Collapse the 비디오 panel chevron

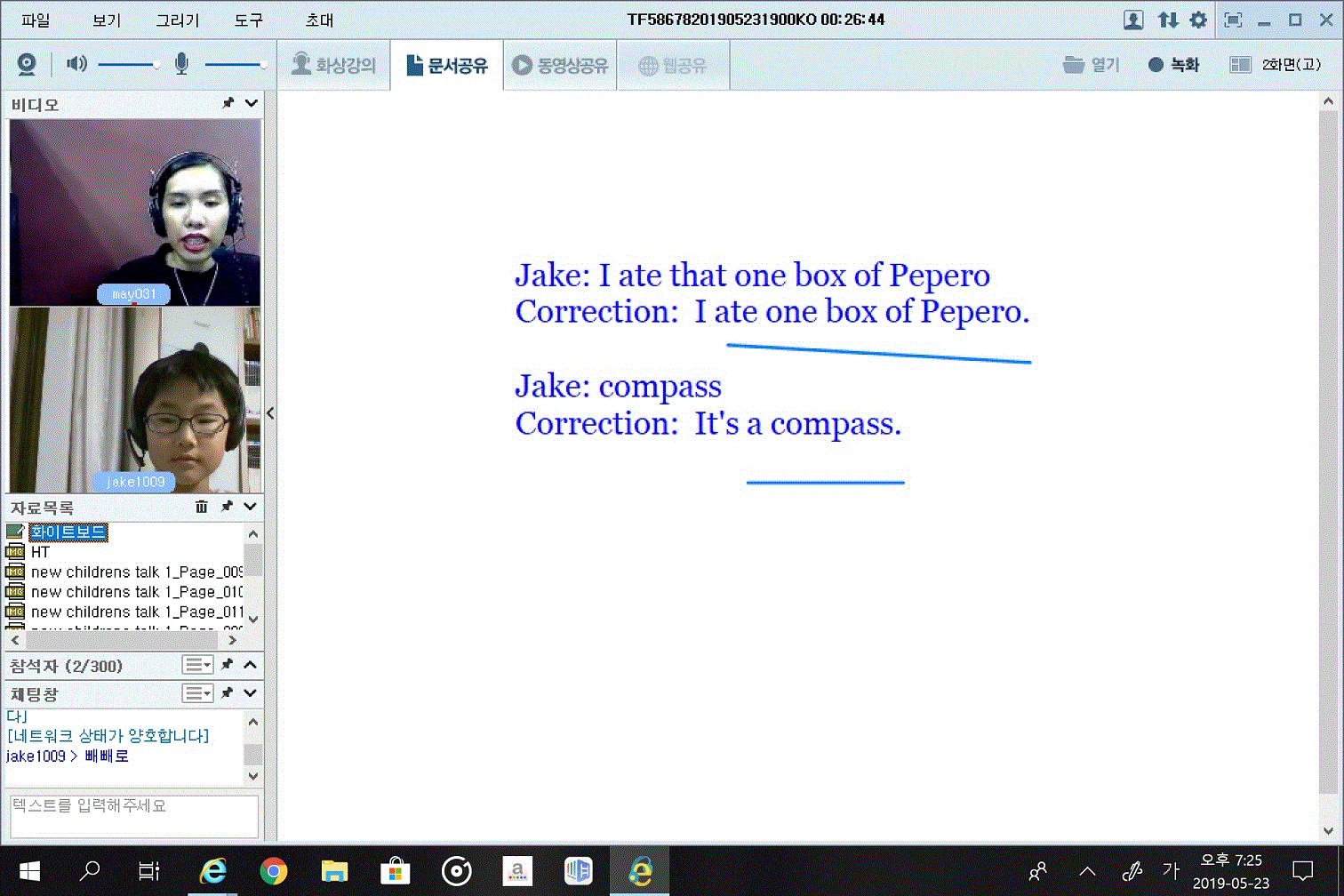point(251,104)
